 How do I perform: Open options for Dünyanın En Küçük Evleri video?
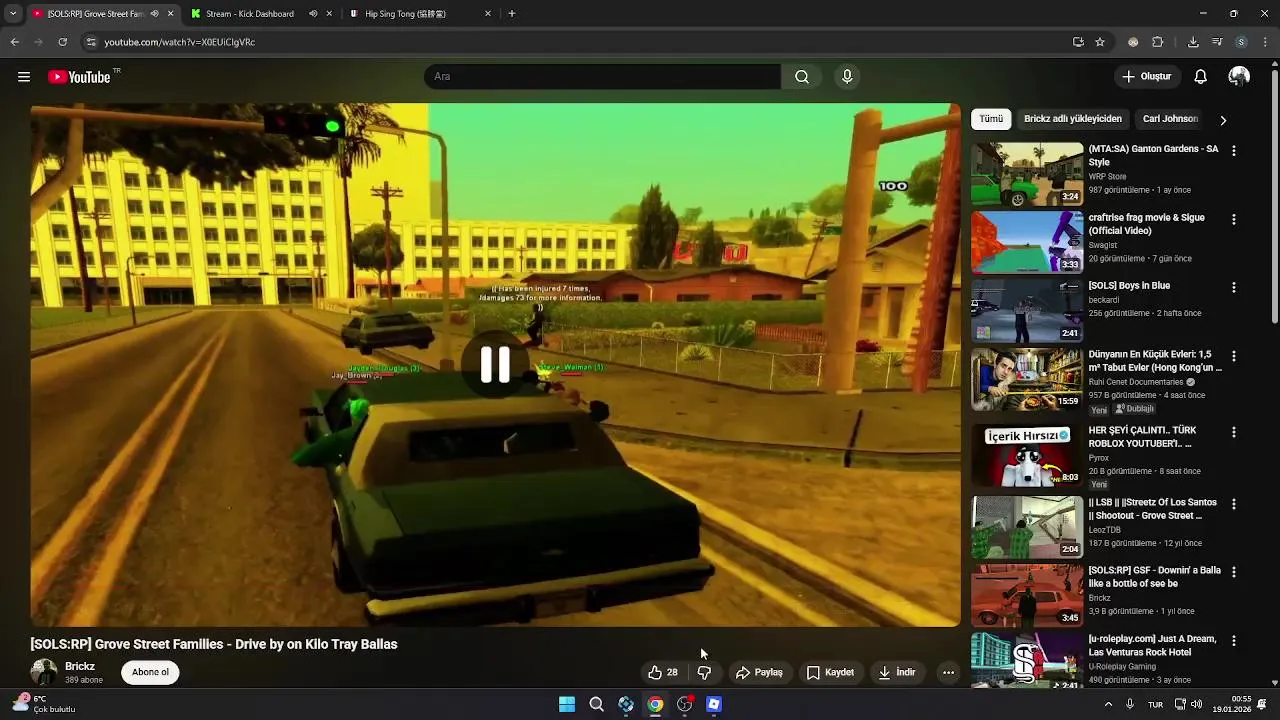[1233, 356]
